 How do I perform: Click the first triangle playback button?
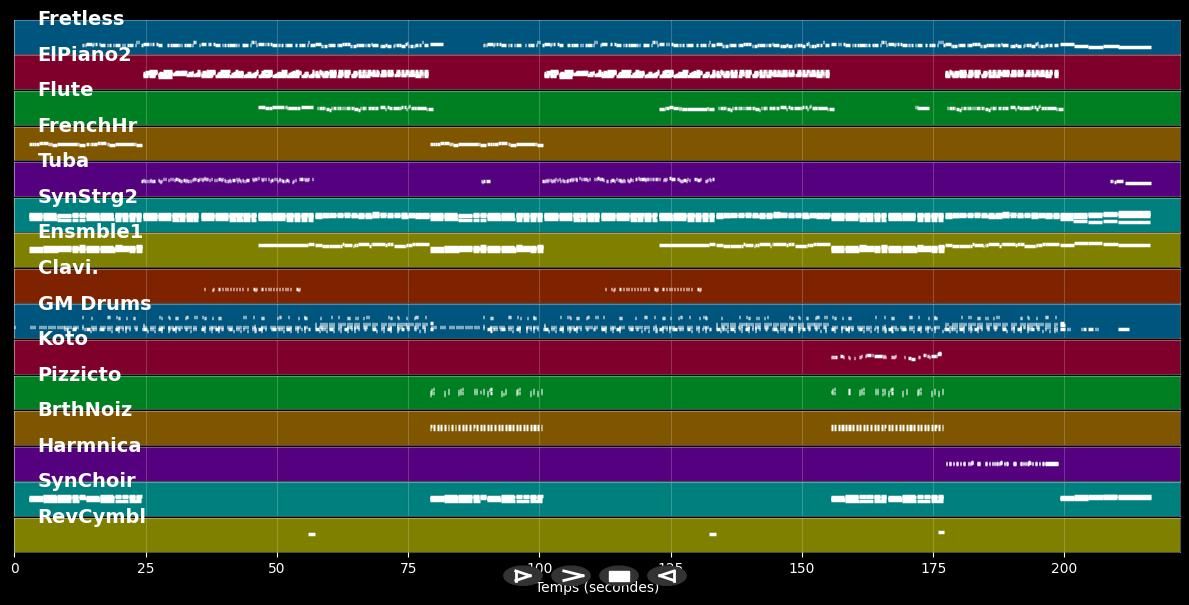click(x=522, y=576)
